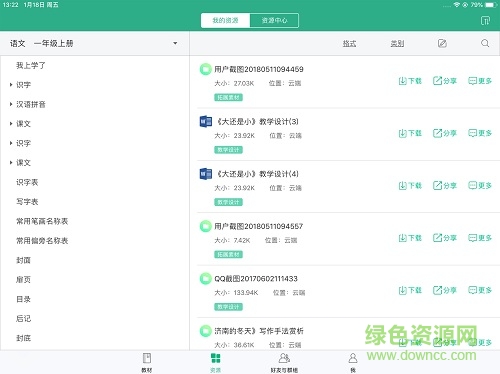Click Word file icon of 教学设计(4)

click(x=206, y=174)
